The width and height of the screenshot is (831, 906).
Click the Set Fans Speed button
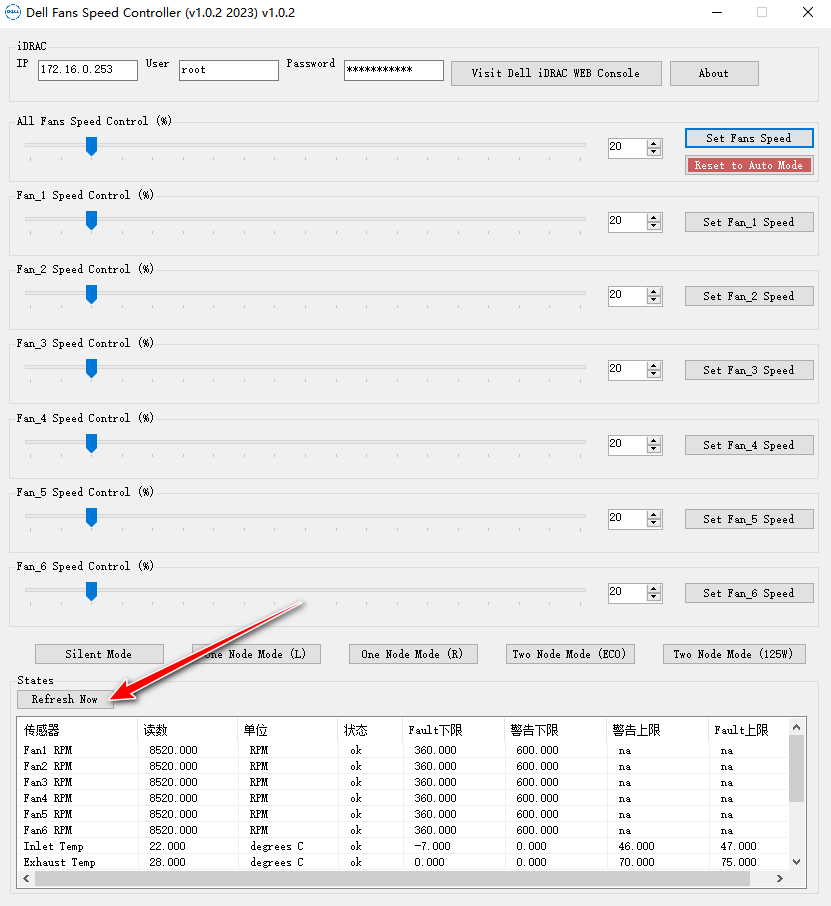click(749, 138)
